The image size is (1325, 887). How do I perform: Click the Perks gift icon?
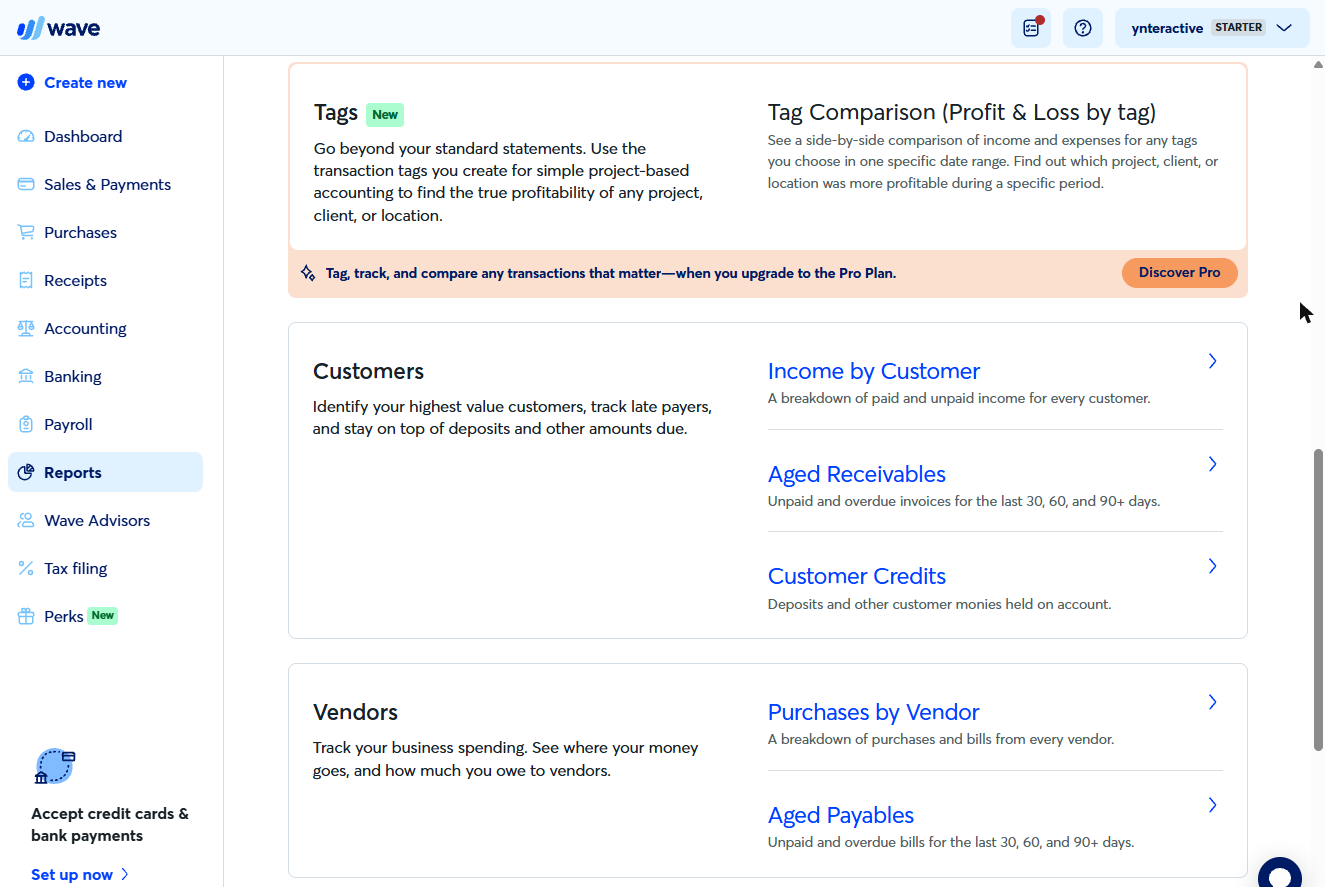coord(26,617)
